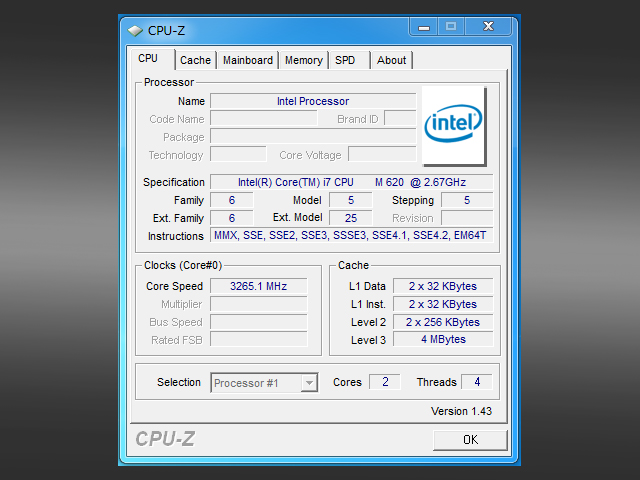Minimize the CPU-Z window
This screenshot has height=480, width=640.
(x=424, y=27)
